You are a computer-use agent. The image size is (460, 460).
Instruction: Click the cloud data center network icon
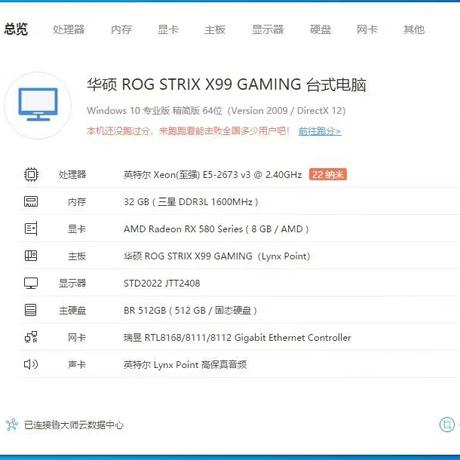pyautogui.click(x=12, y=425)
